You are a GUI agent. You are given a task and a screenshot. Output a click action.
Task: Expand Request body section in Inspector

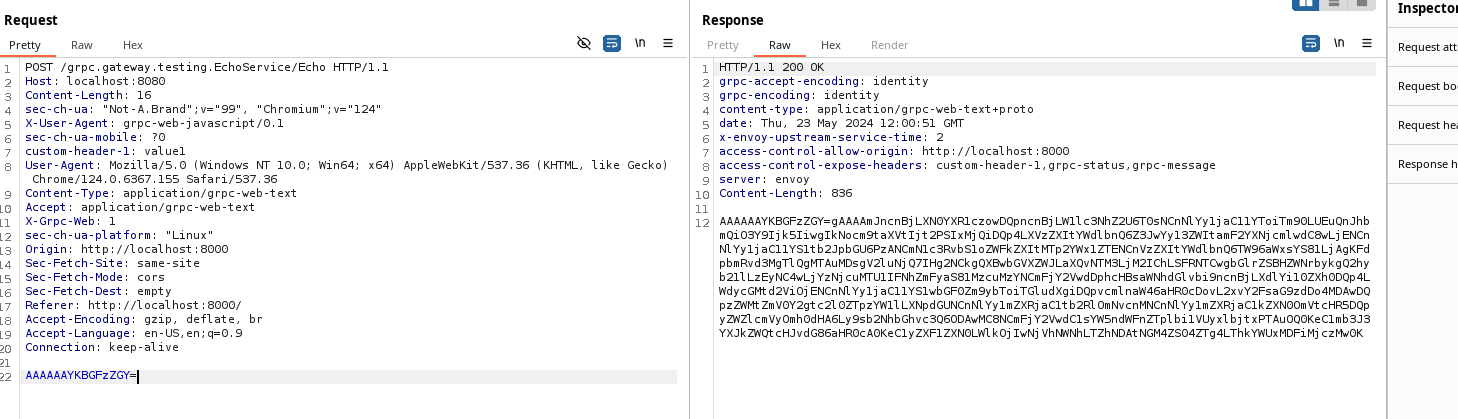click(1423, 86)
